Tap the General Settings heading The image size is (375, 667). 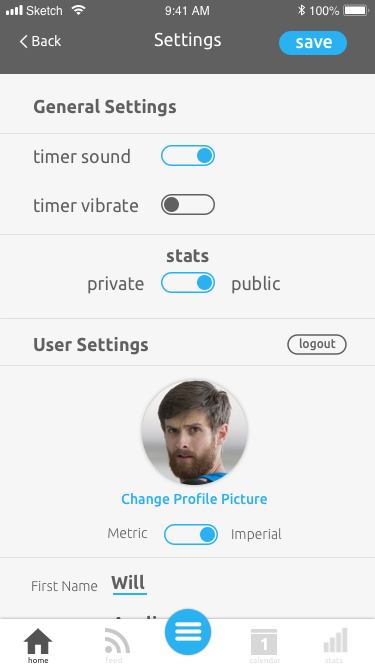click(x=105, y=107)
